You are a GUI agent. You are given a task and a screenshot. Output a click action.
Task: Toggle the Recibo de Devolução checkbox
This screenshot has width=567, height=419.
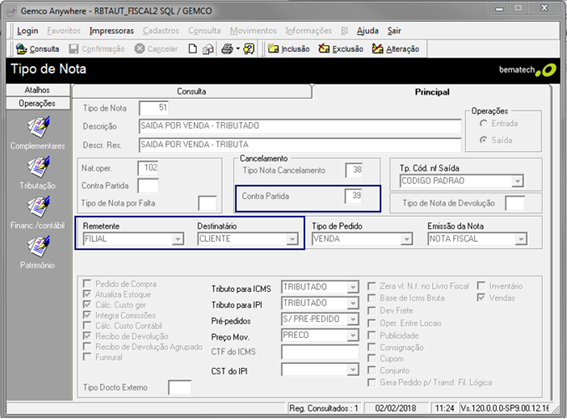coord(87,336)
